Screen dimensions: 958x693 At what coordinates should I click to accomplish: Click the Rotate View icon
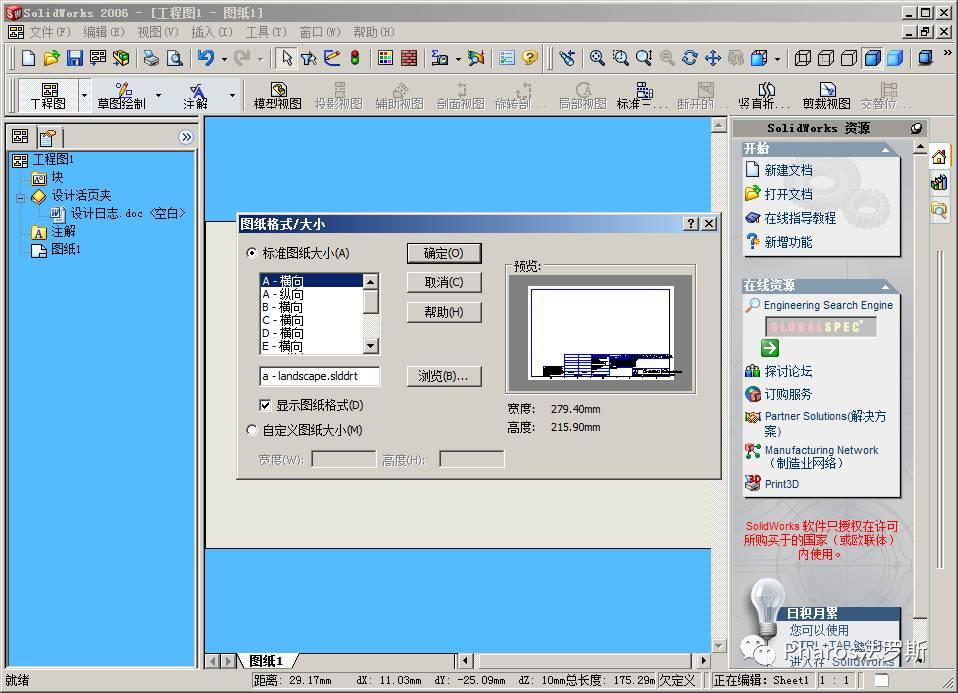(690, 58)
